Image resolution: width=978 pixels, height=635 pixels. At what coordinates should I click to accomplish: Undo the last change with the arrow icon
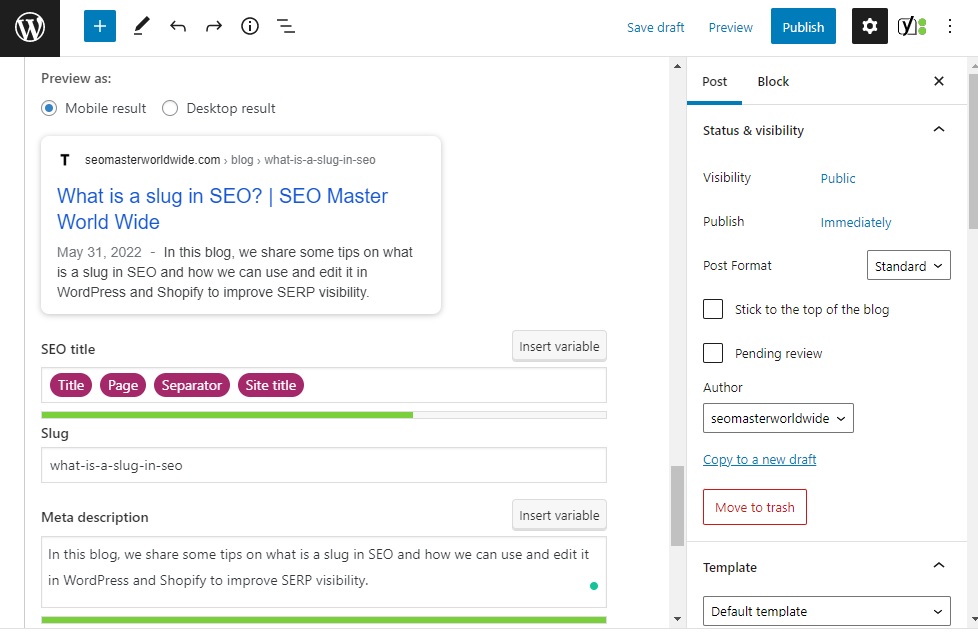point(178,26)
